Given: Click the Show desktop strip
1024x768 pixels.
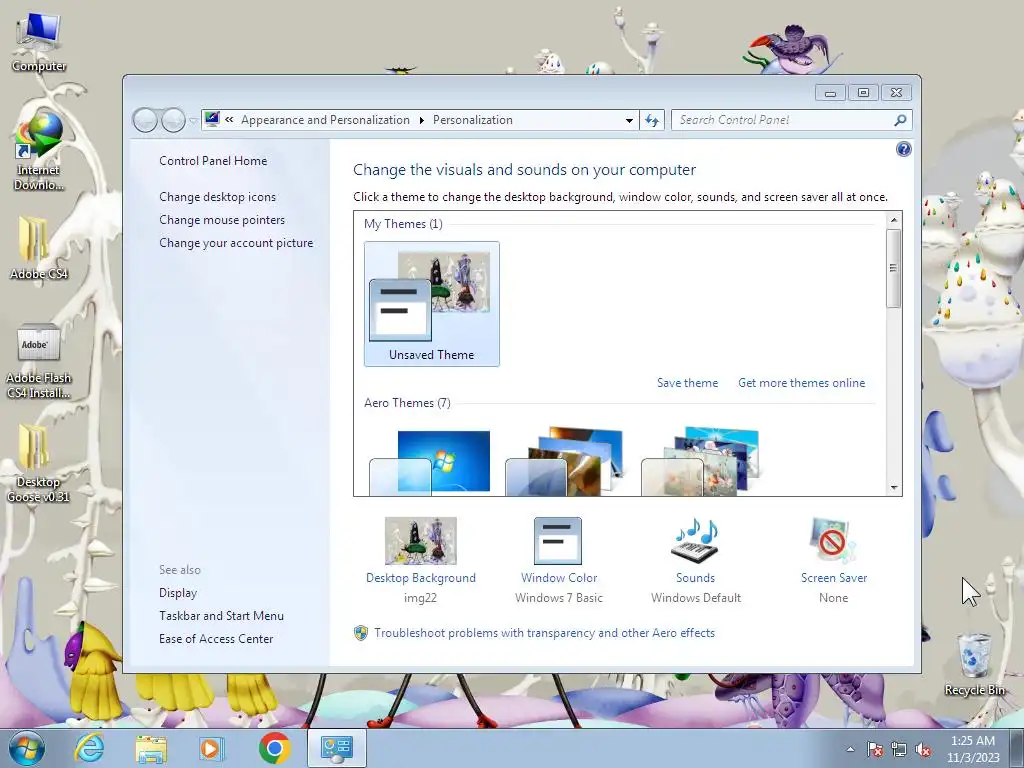Looking at the screenshot, I should coord(1017,748).
